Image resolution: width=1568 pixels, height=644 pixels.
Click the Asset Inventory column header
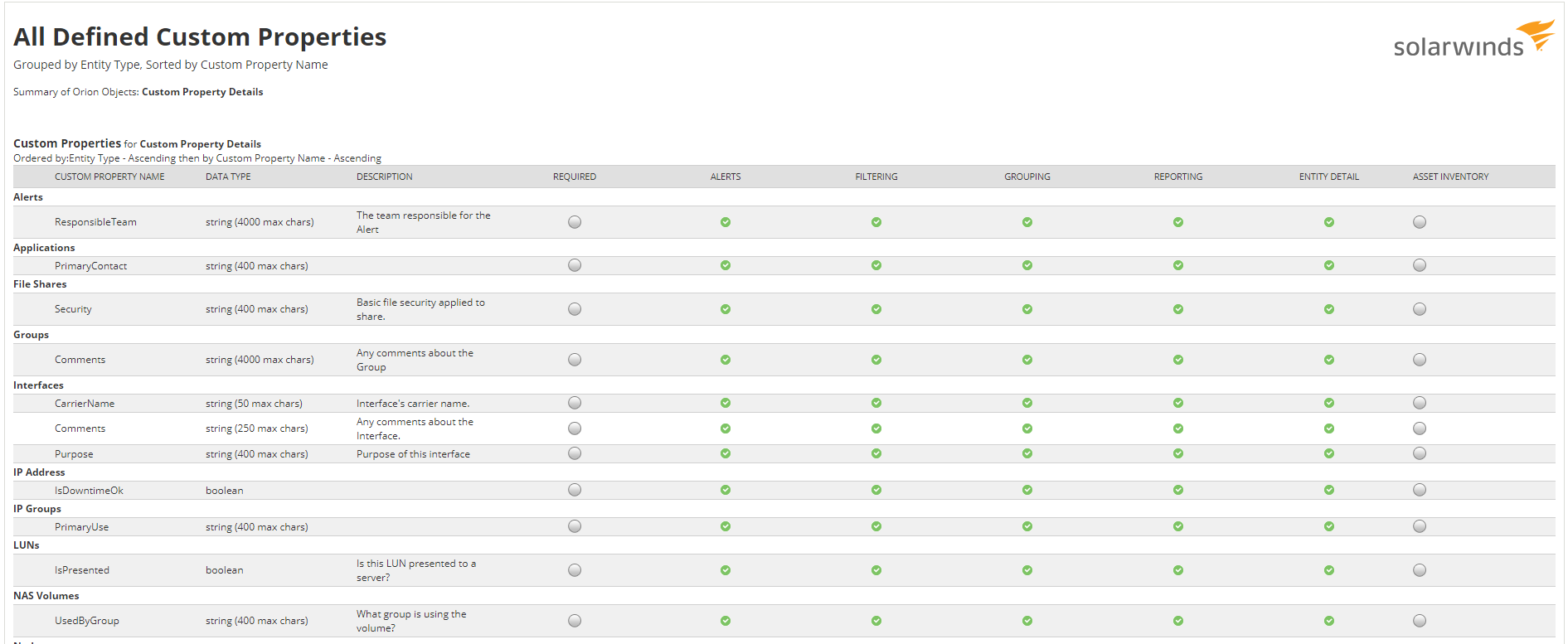coord(1451,177)
